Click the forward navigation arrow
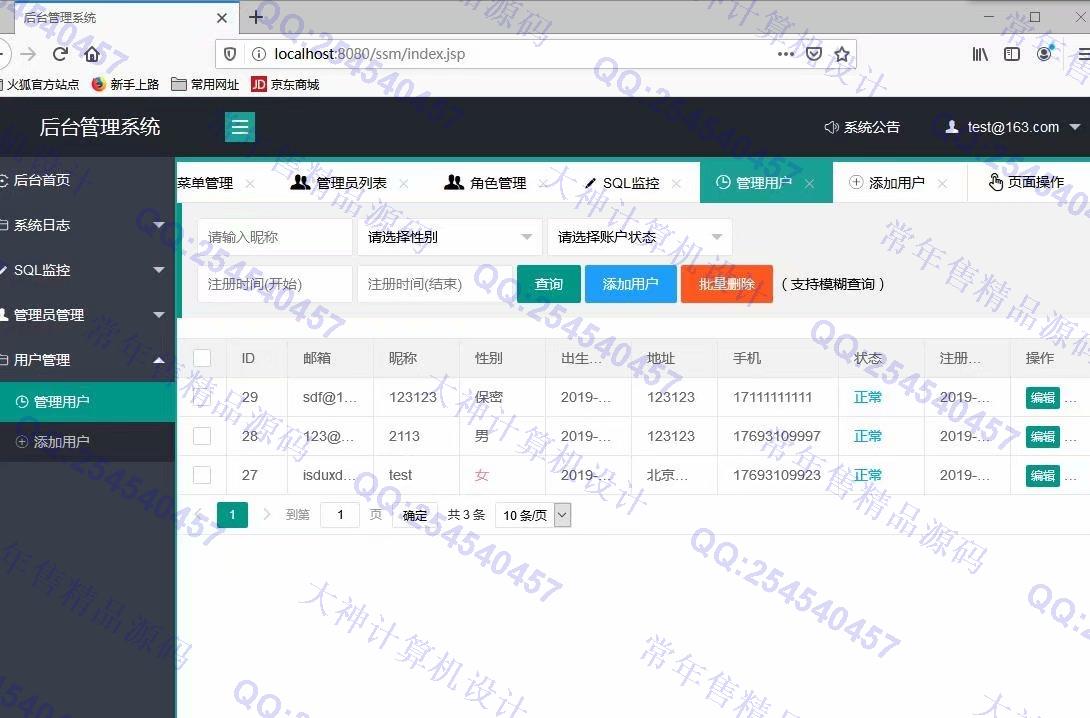1090x718 pixels. tap(28, 54)
